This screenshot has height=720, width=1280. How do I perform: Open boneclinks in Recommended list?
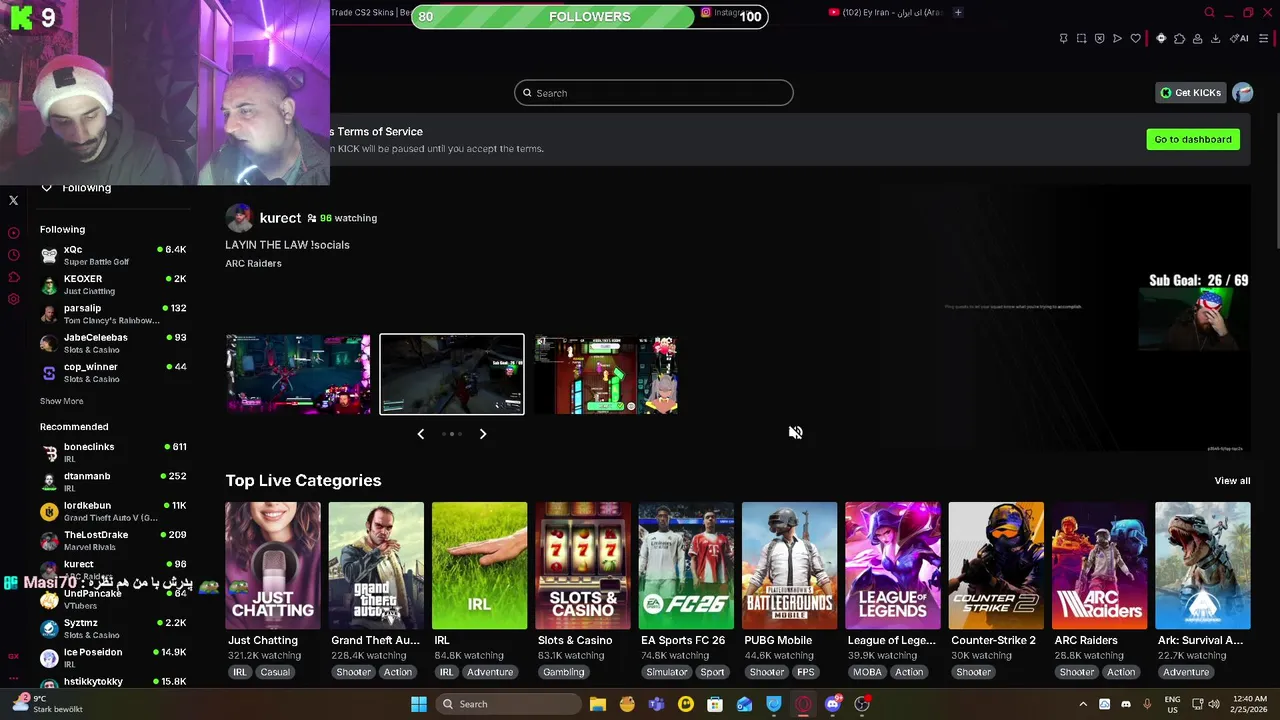pos(113,452)
